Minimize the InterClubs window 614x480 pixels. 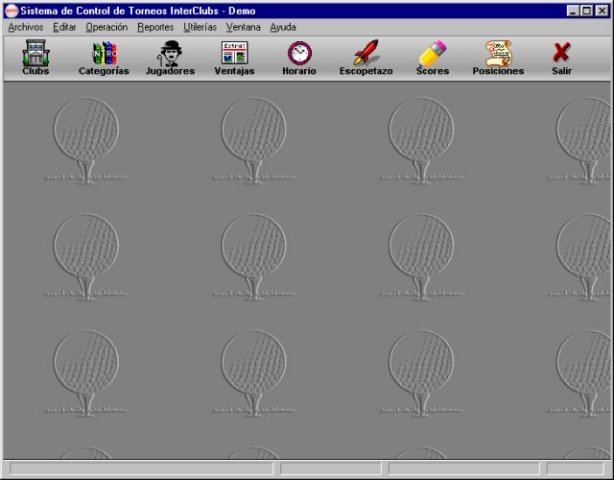[x=572, y=10]
